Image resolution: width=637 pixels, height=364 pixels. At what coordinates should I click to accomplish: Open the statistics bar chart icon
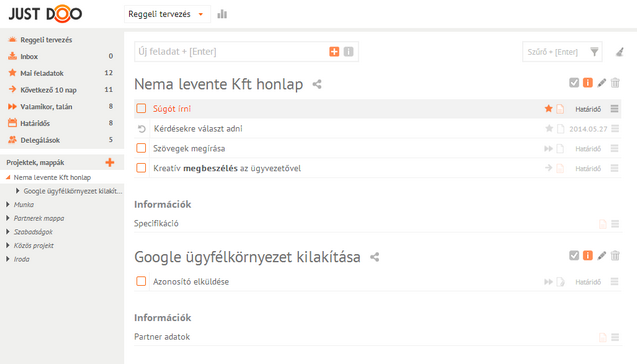[x=222, y=14]
